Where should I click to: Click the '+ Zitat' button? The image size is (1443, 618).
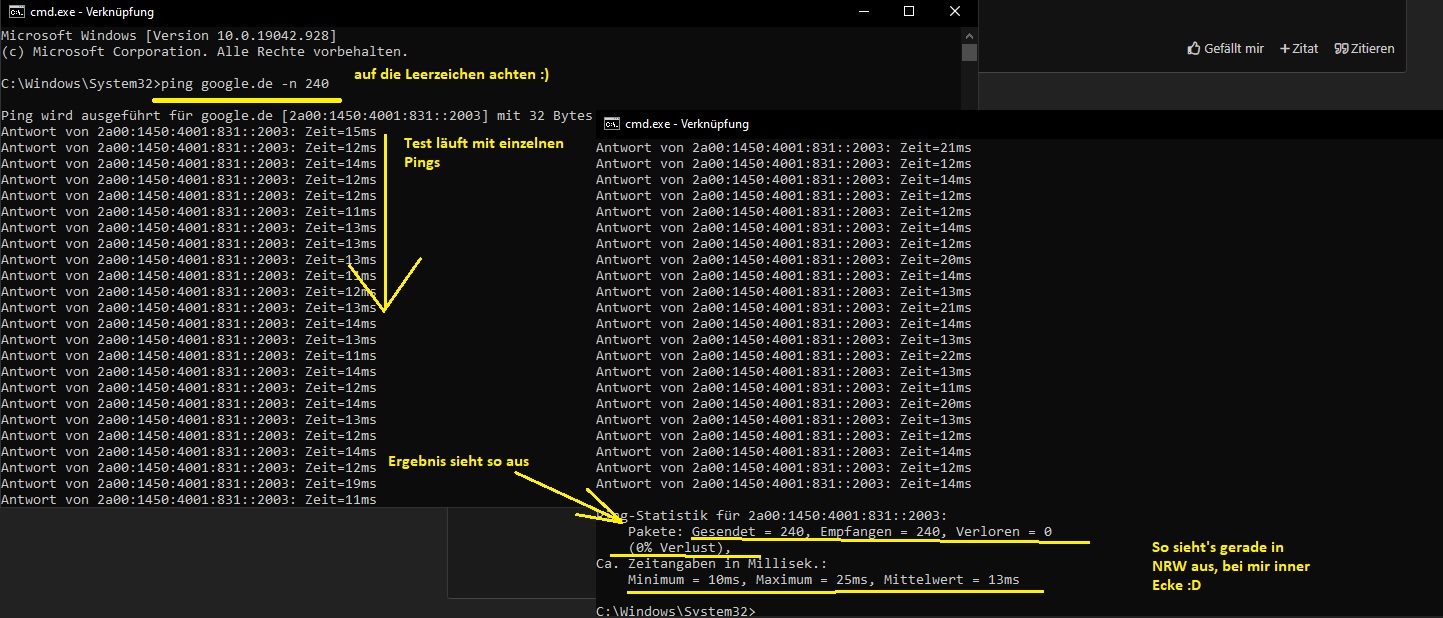[1299, 48]
